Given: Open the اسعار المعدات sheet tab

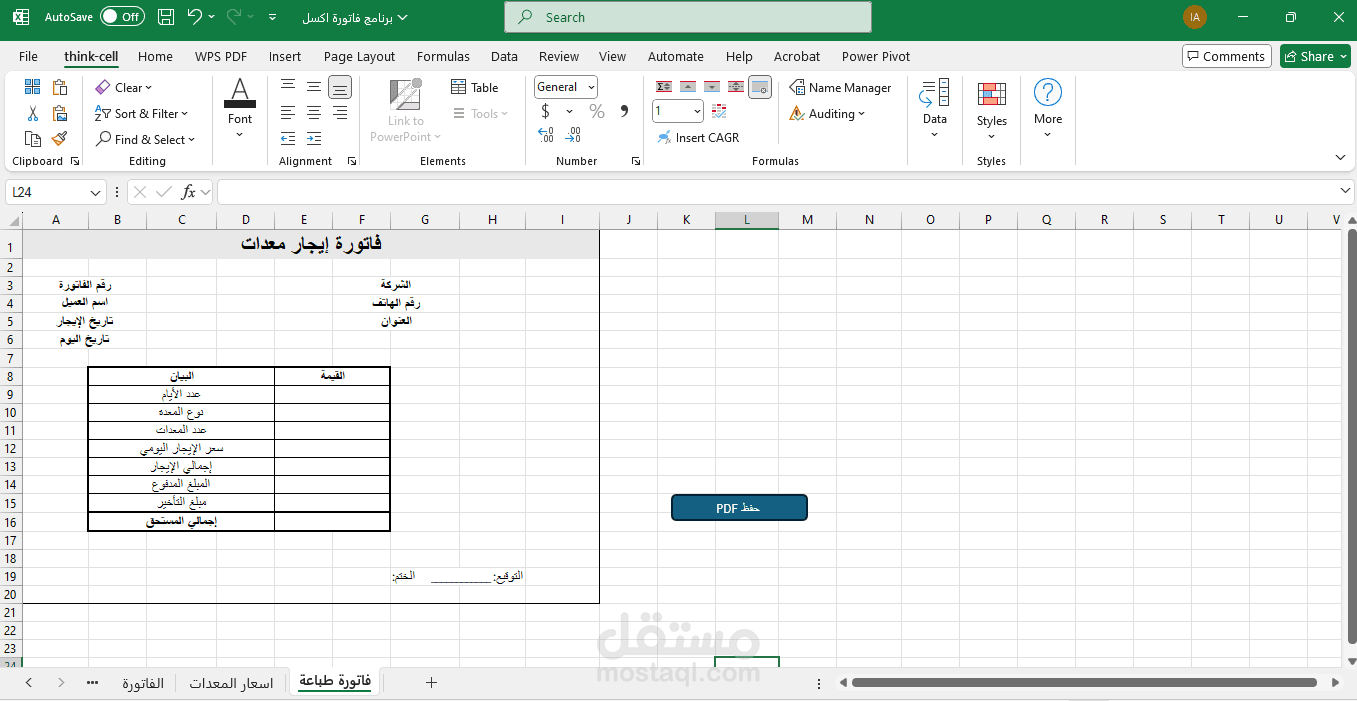Looking at the screenshot, I should click(231, 682).
